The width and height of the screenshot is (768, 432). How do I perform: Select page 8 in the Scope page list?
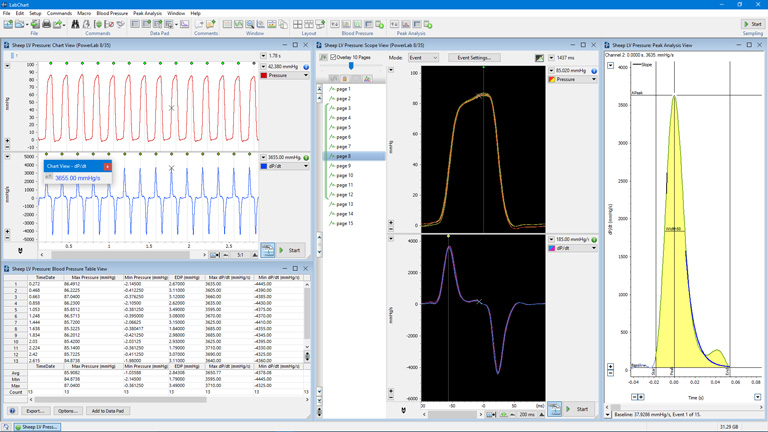pyautogui.click(x=343, y=156)
